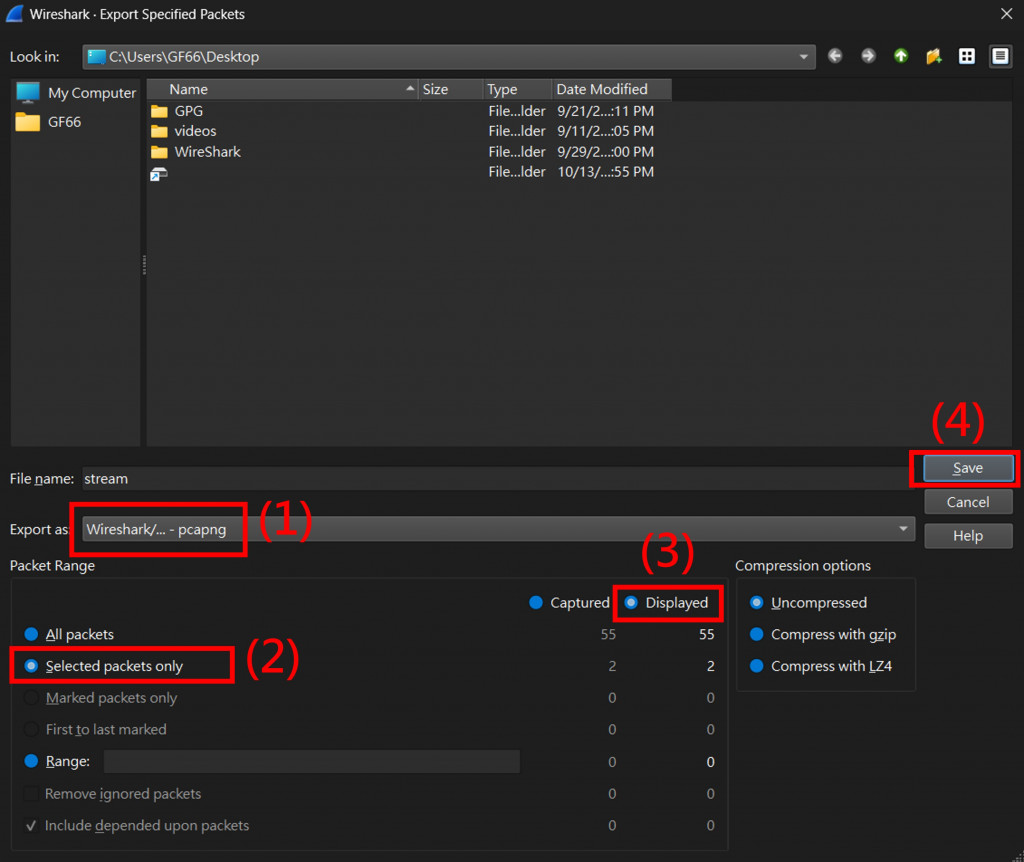Select the videos folder

point(184,131)
